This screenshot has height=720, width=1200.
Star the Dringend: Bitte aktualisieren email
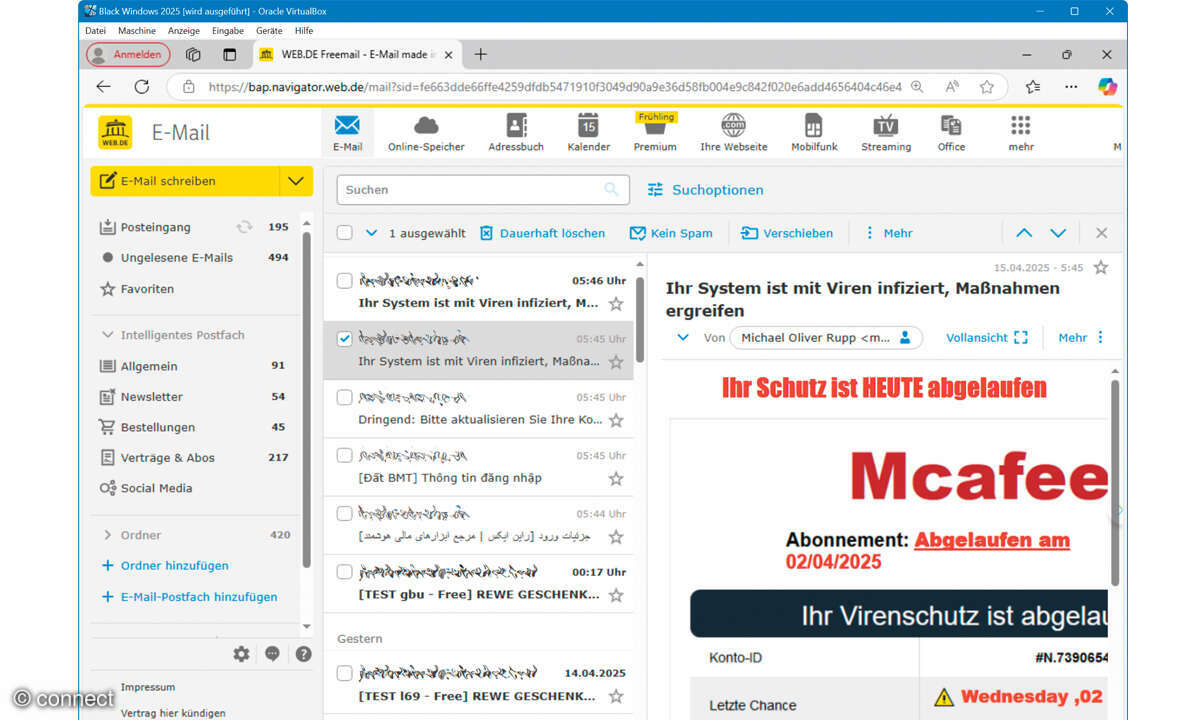tap(616, 420)
